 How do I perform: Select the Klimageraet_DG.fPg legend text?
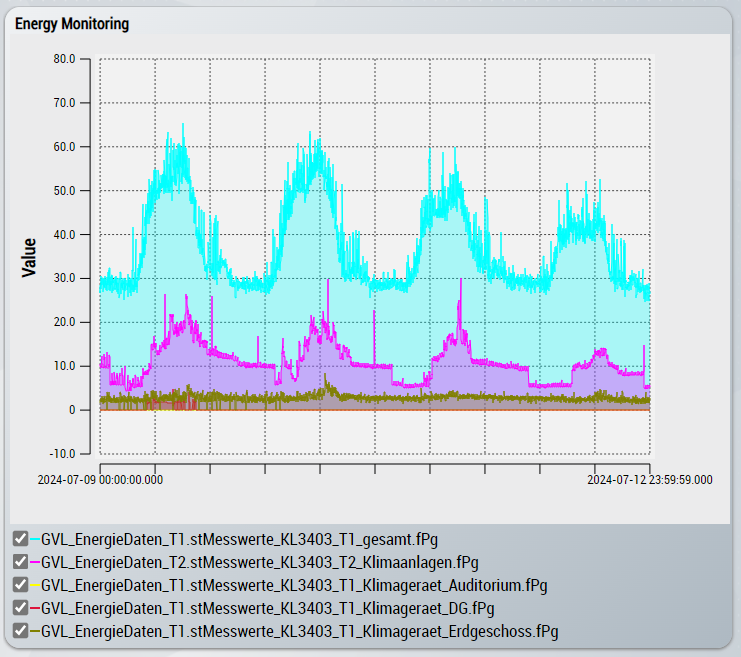pos(268,608)
